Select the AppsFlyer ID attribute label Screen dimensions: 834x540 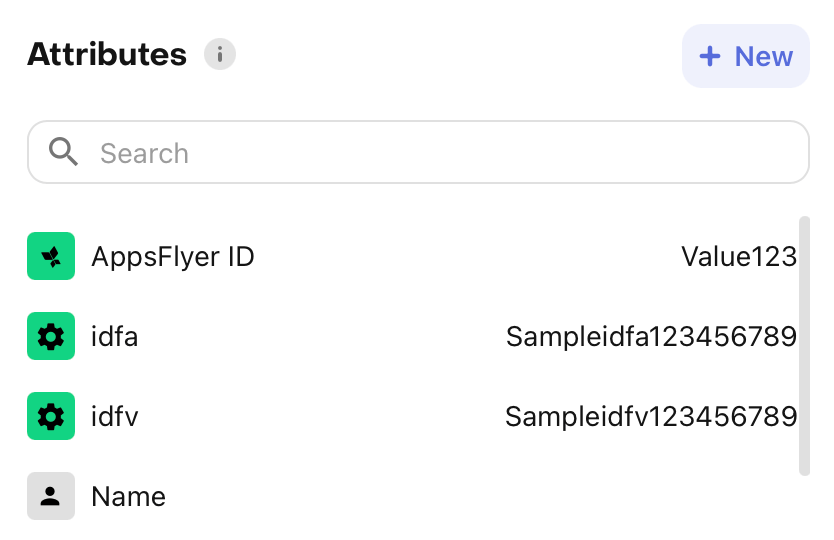coord(173,257)
